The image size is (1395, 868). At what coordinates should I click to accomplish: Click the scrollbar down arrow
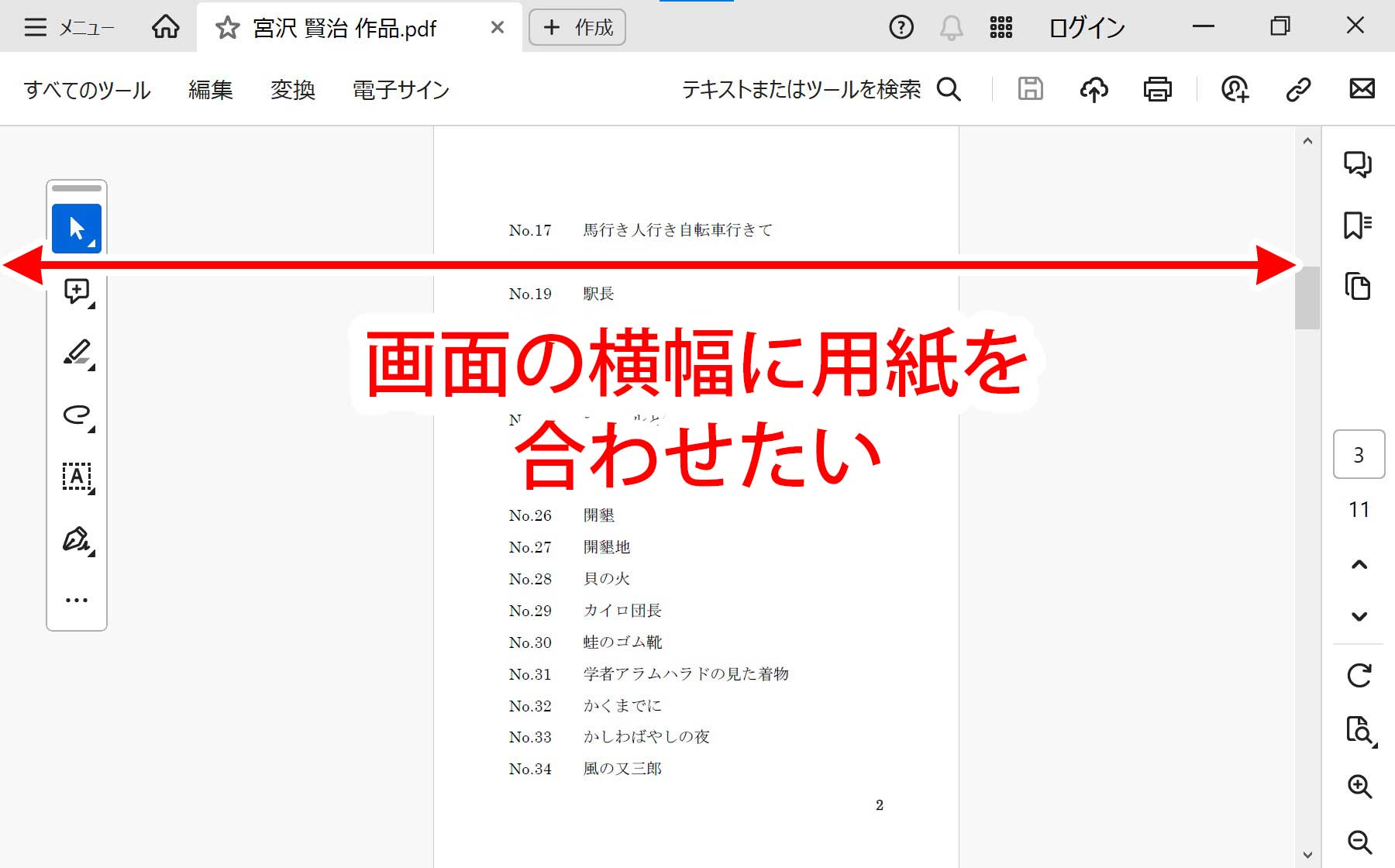click(1307, 855)
